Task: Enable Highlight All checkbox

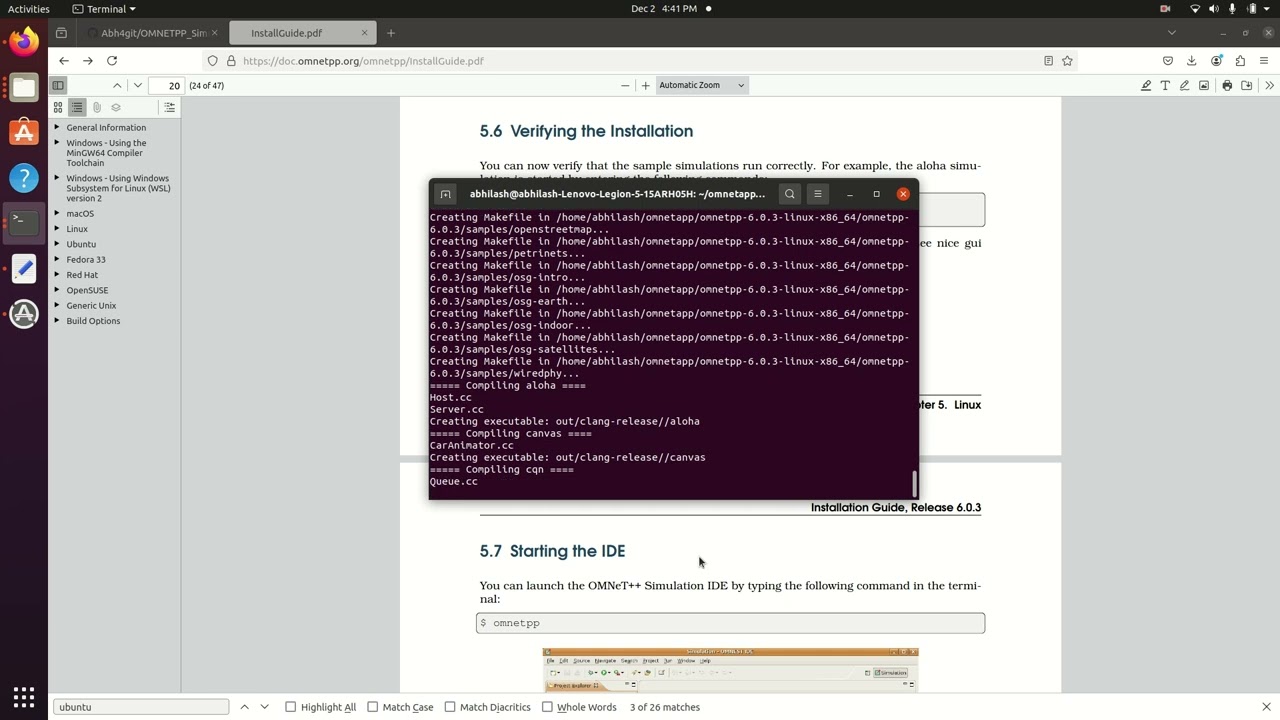Action: tap(291, 707)
